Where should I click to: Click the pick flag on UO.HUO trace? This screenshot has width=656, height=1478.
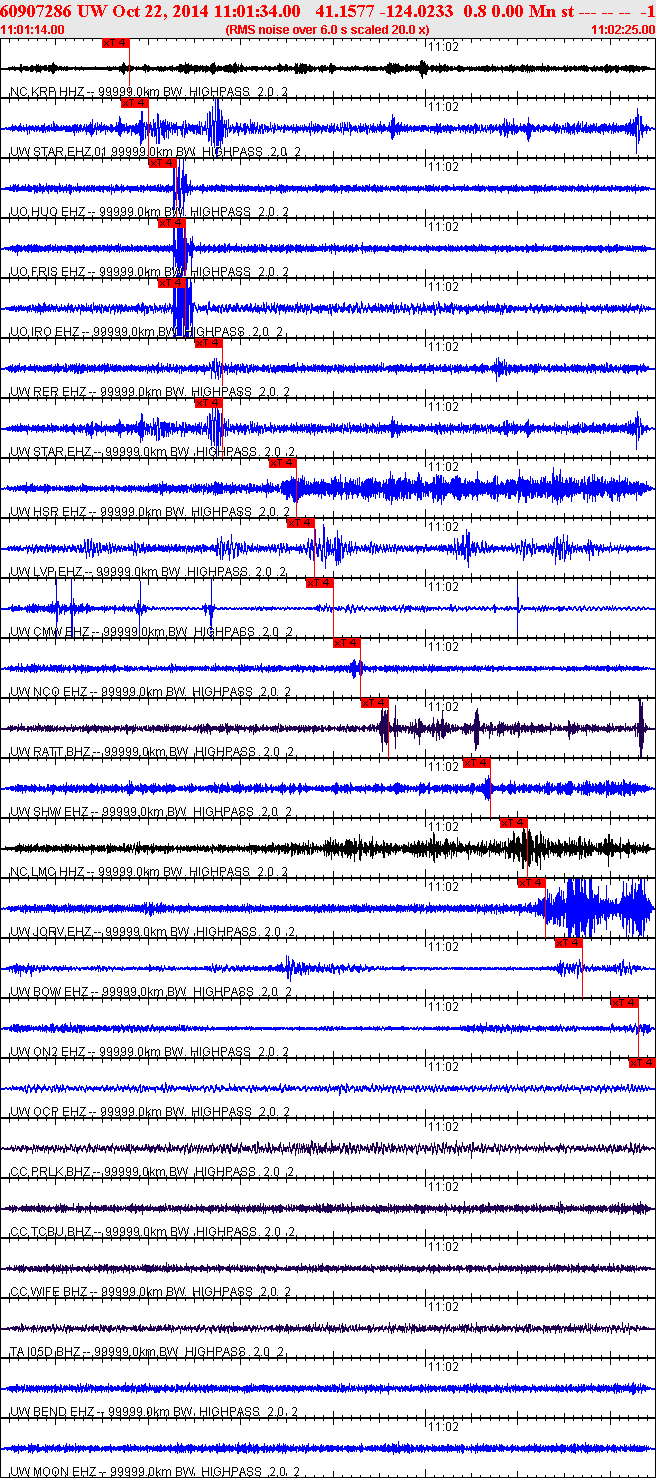click(162, 163)
